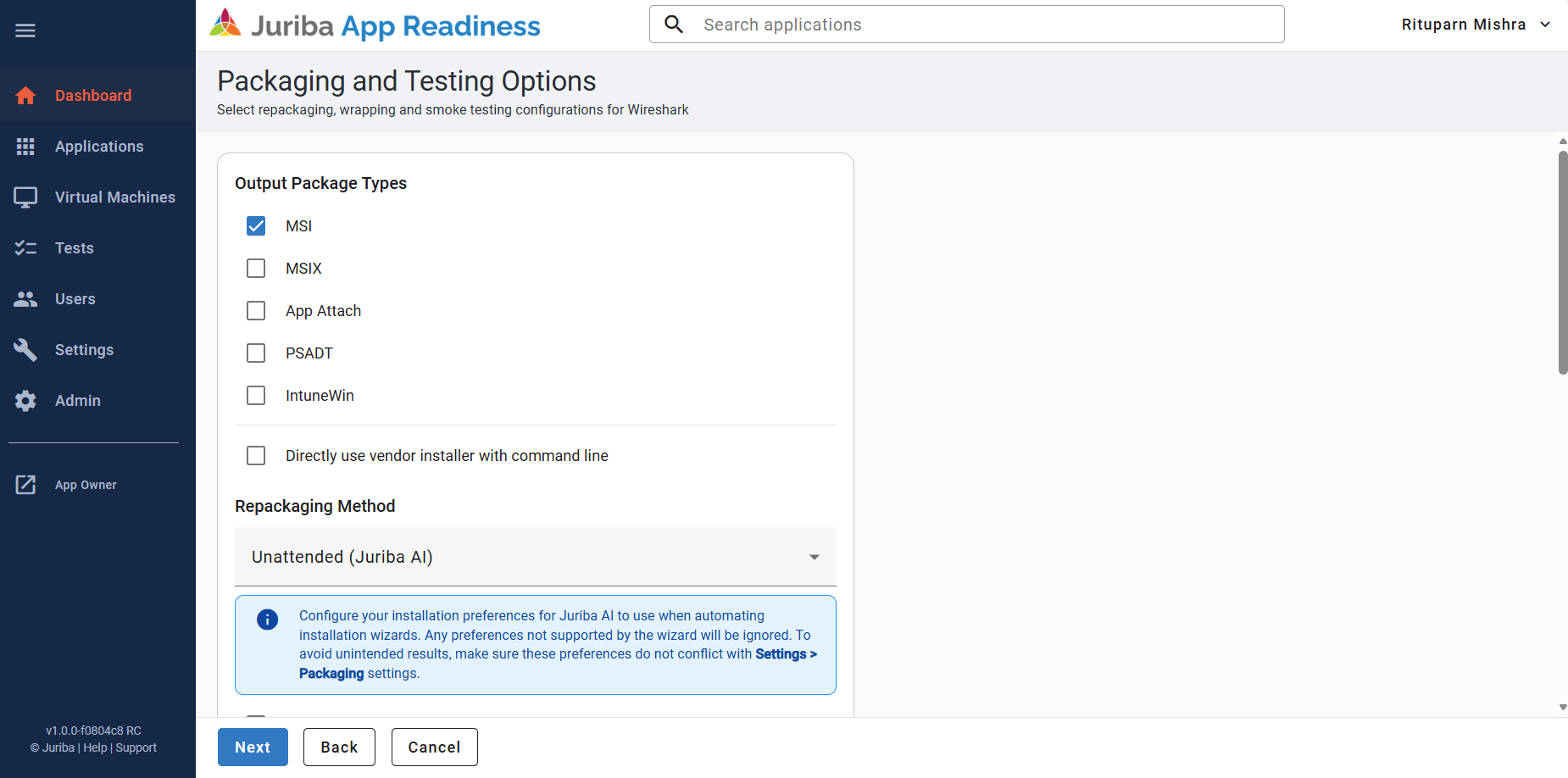Check Directly use vendor installer option
1568x778 pixels.
[256, 456]
